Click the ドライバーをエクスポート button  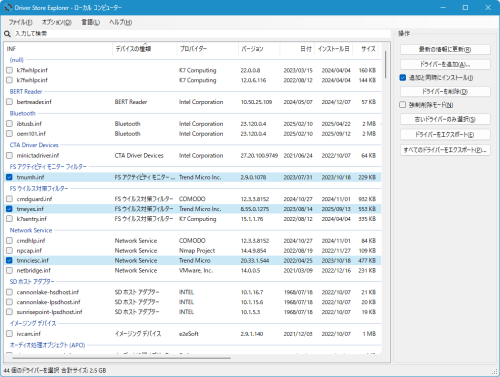click(445, 134)
